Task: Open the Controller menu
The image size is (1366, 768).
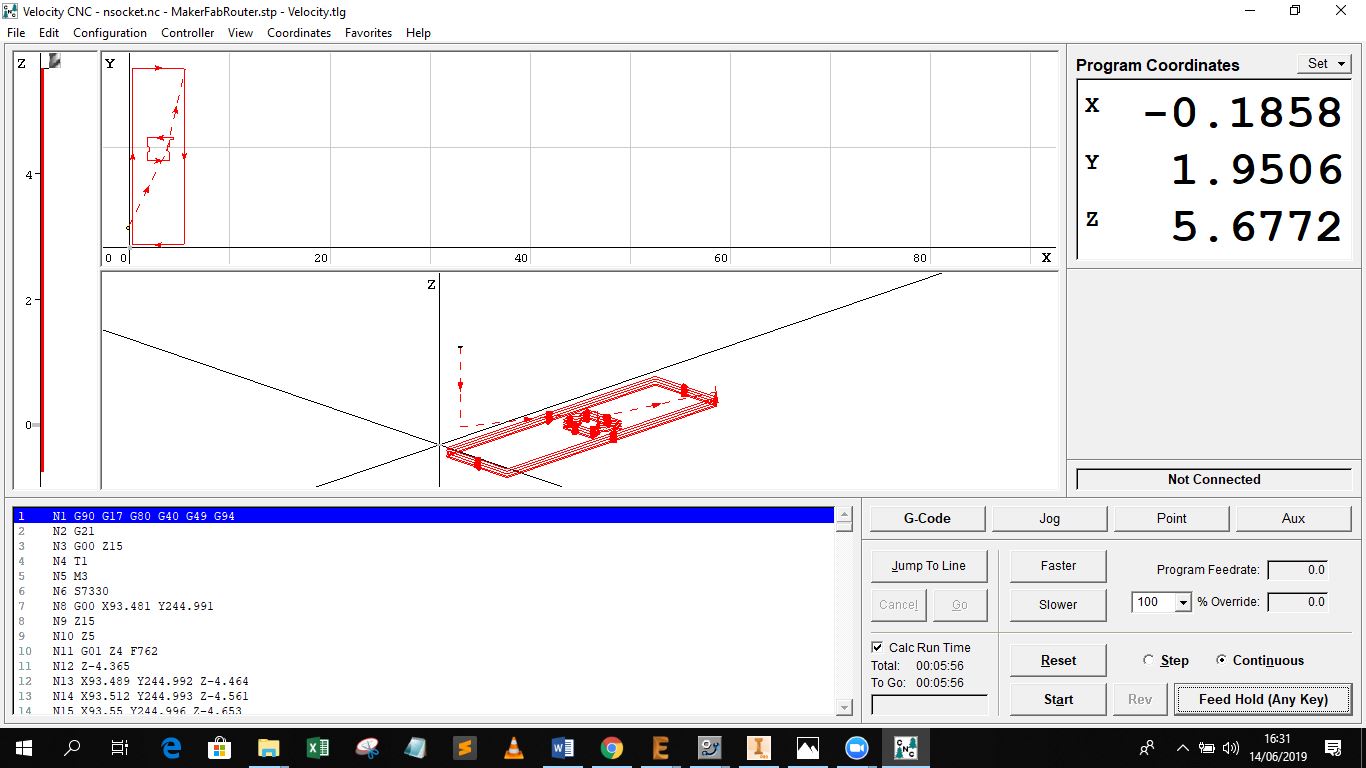Action: [x=188, y=33]
